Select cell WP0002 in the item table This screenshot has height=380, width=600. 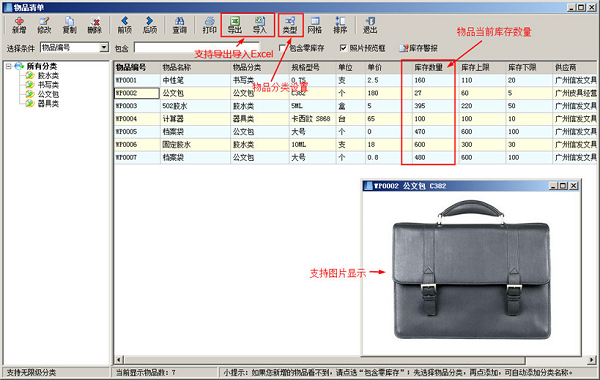tap(137, 93)
